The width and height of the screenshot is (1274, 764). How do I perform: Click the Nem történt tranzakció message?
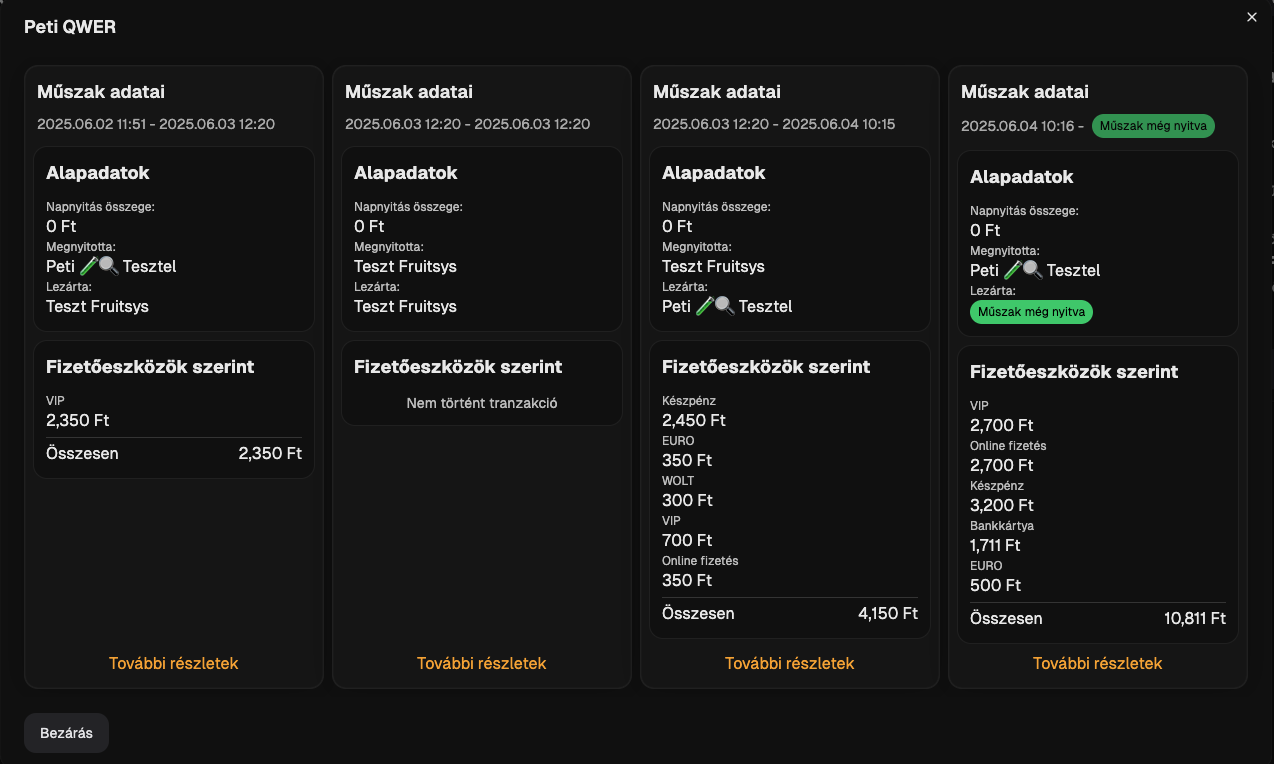(481, 403)
